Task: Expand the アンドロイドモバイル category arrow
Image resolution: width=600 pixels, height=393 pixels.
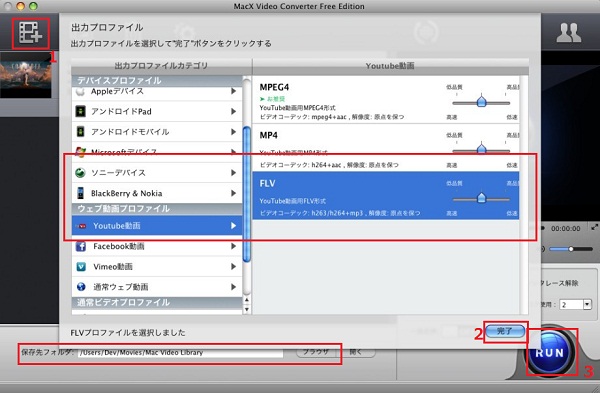Action: pyautogui.click(x=233, y=132)
